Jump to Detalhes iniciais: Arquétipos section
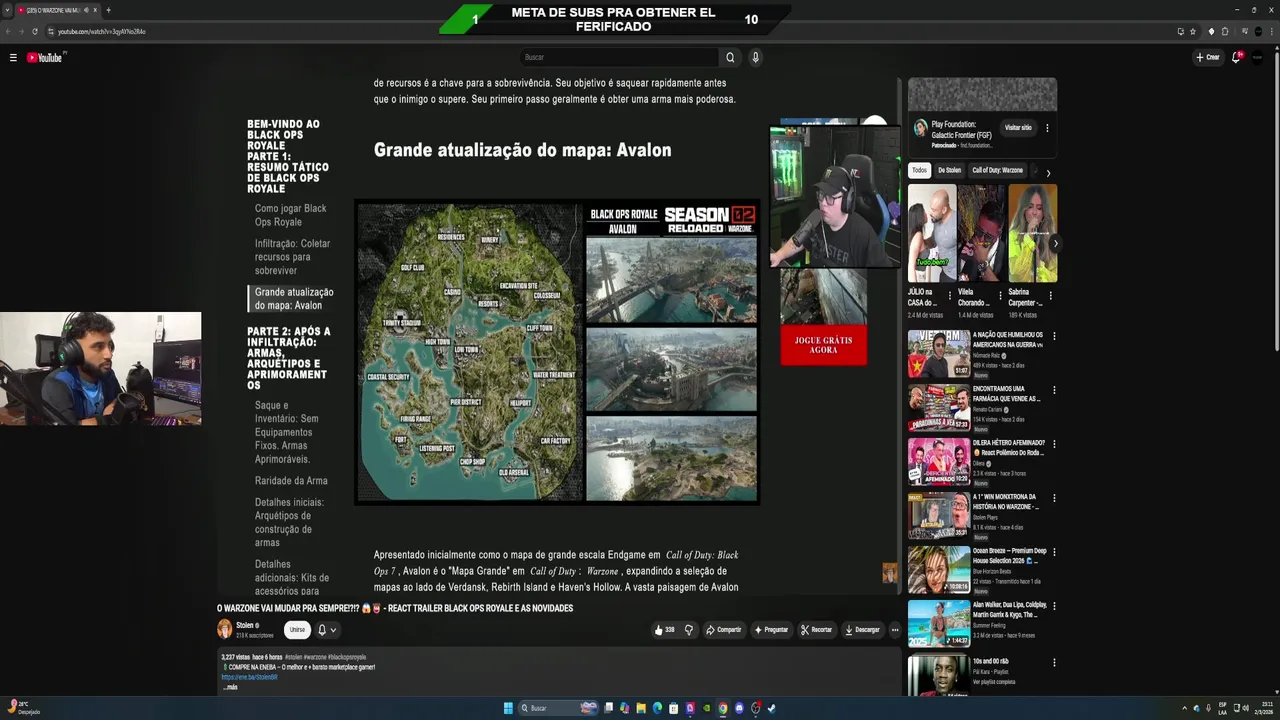The width and height of the screenshot is (1280, 720). 289,522
